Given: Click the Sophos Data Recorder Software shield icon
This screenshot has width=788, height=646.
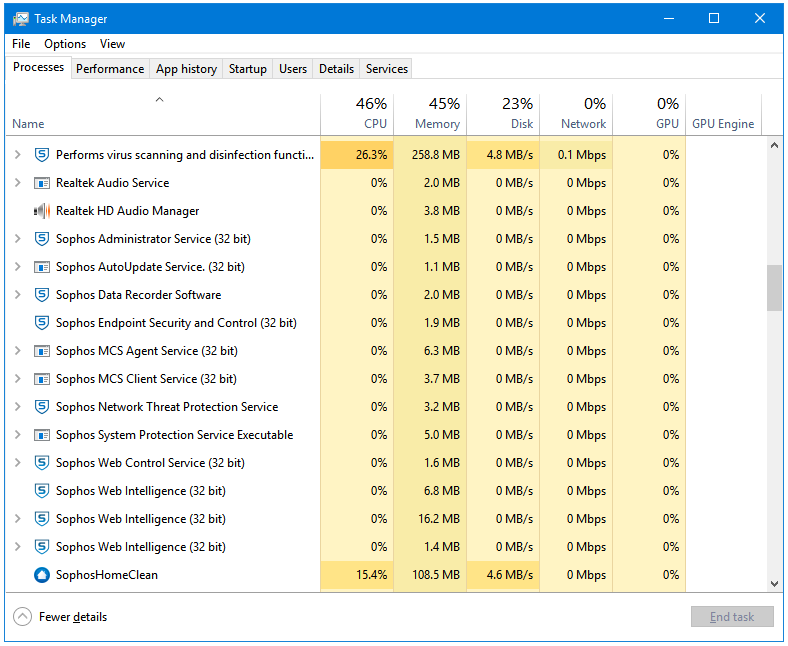Looking at the screenshot, I should (42, 295).
